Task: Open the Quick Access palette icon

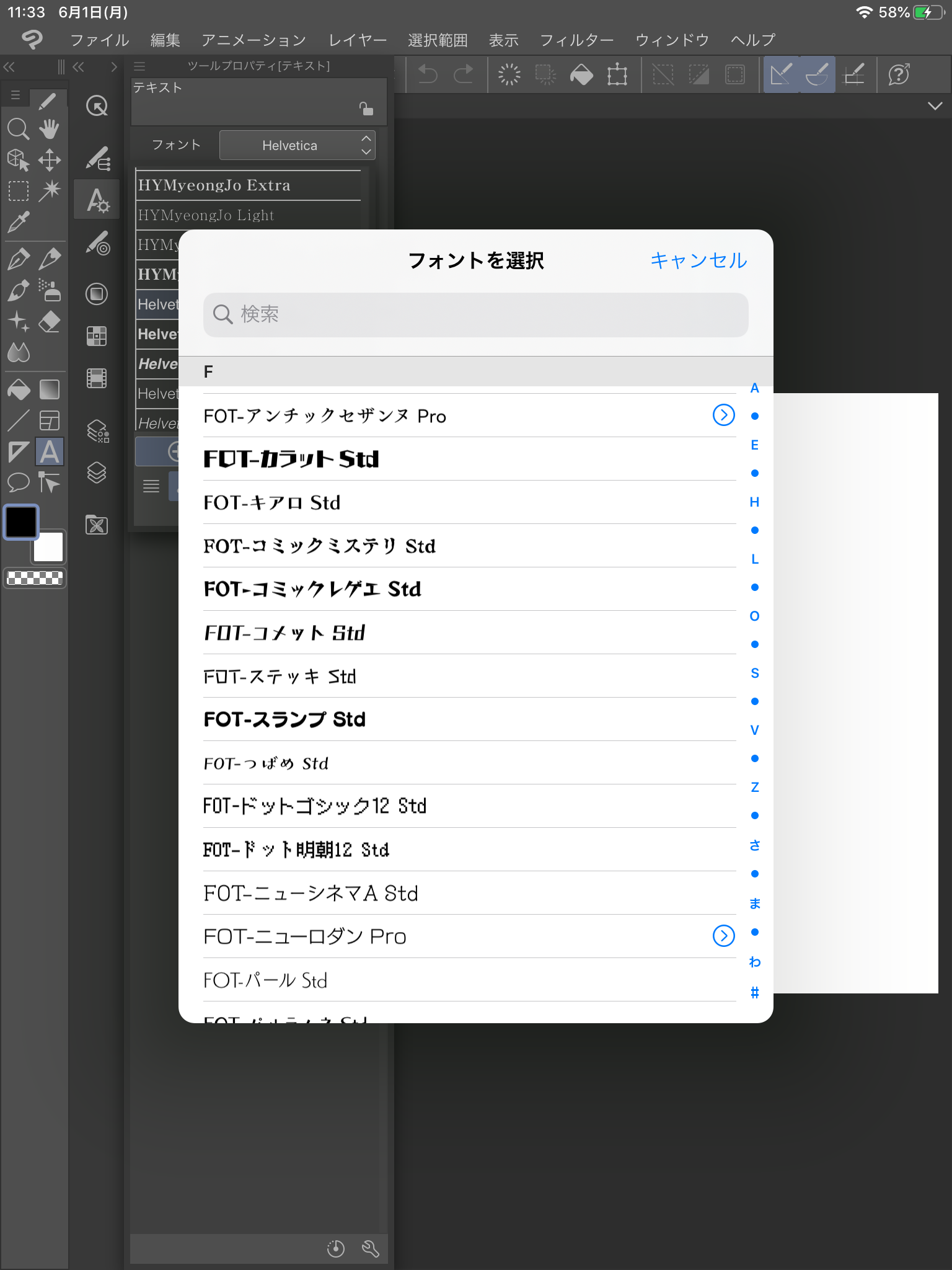Action: pyautogui.click(x=97, y=106)
